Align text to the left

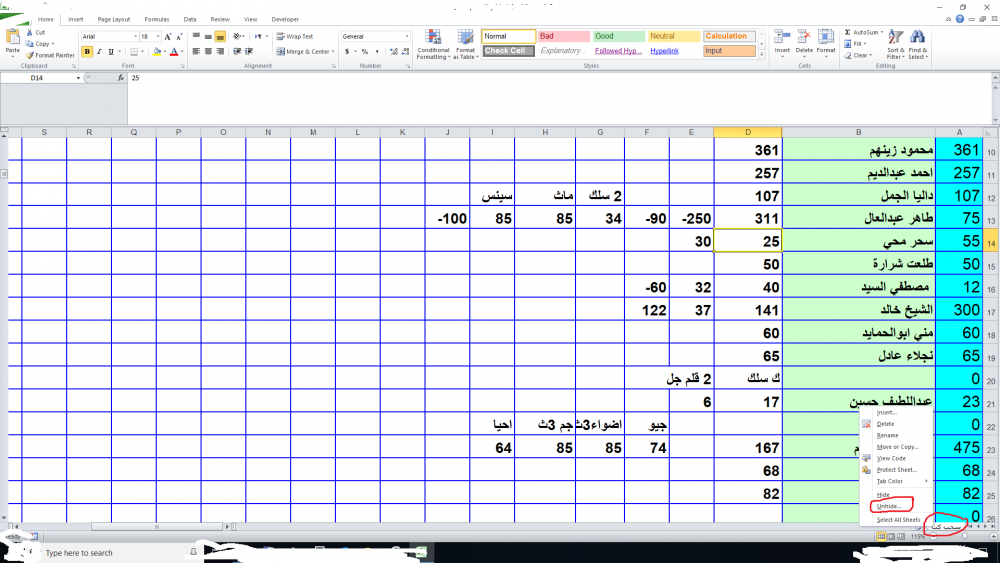click(196, 52)
